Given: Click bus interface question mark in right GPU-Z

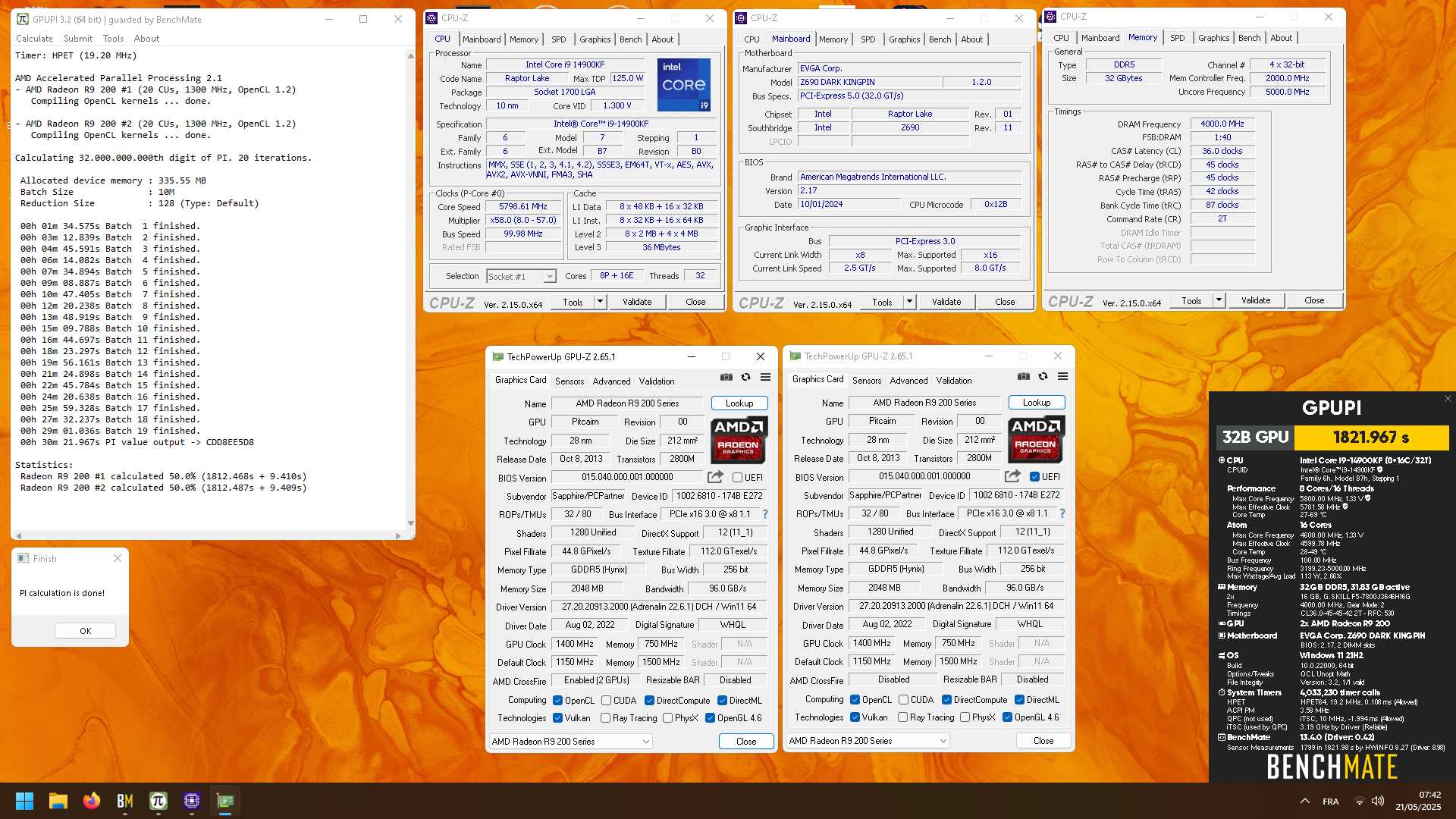Looking at the screenshot, I should (x=1062, y=513).
